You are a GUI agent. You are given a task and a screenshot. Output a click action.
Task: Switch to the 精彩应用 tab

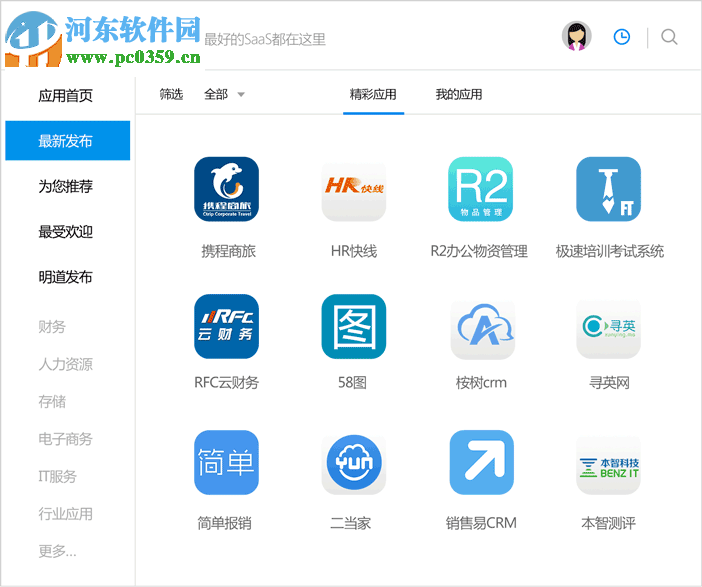[373, 94]
